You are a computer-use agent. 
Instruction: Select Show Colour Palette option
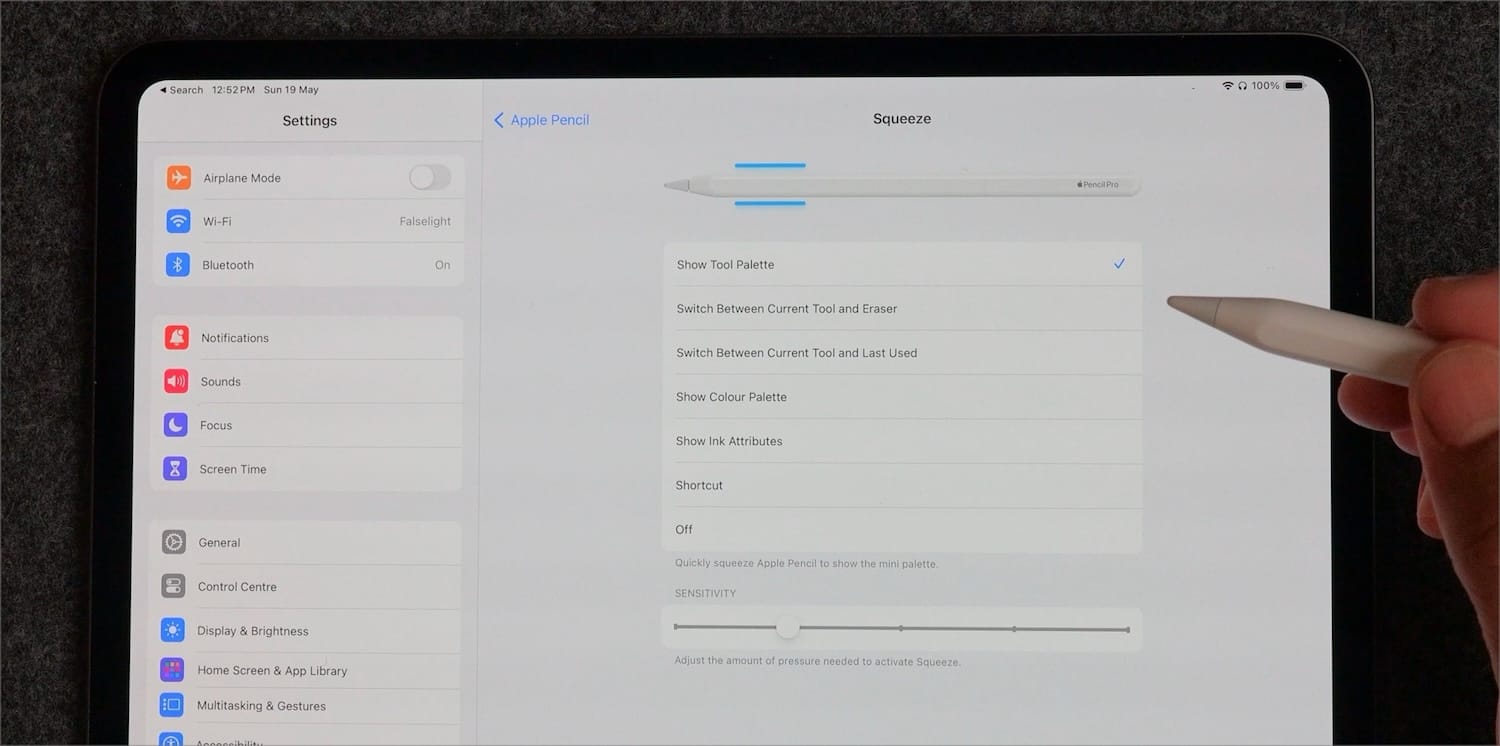tap(902, 397)
